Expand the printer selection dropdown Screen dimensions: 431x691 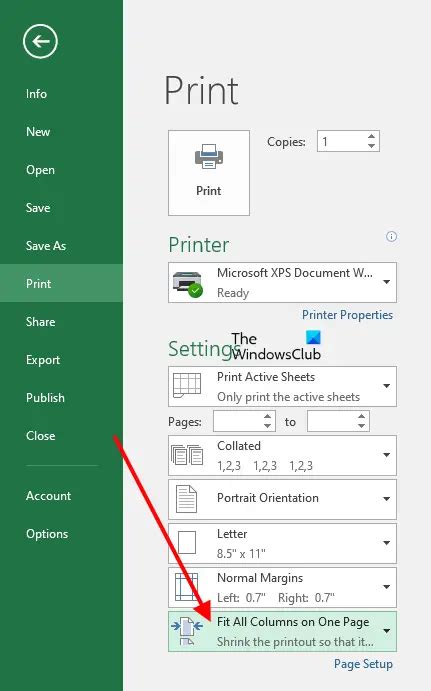tap(386, 282)
